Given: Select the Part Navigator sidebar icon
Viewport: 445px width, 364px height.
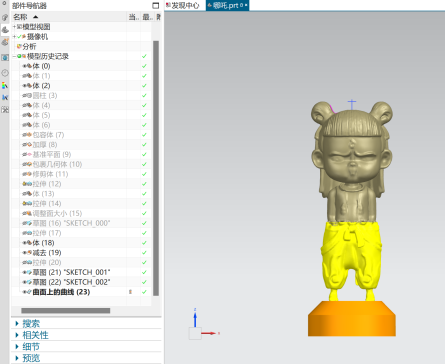Looking at the screenshot, I should click(5, 30).
